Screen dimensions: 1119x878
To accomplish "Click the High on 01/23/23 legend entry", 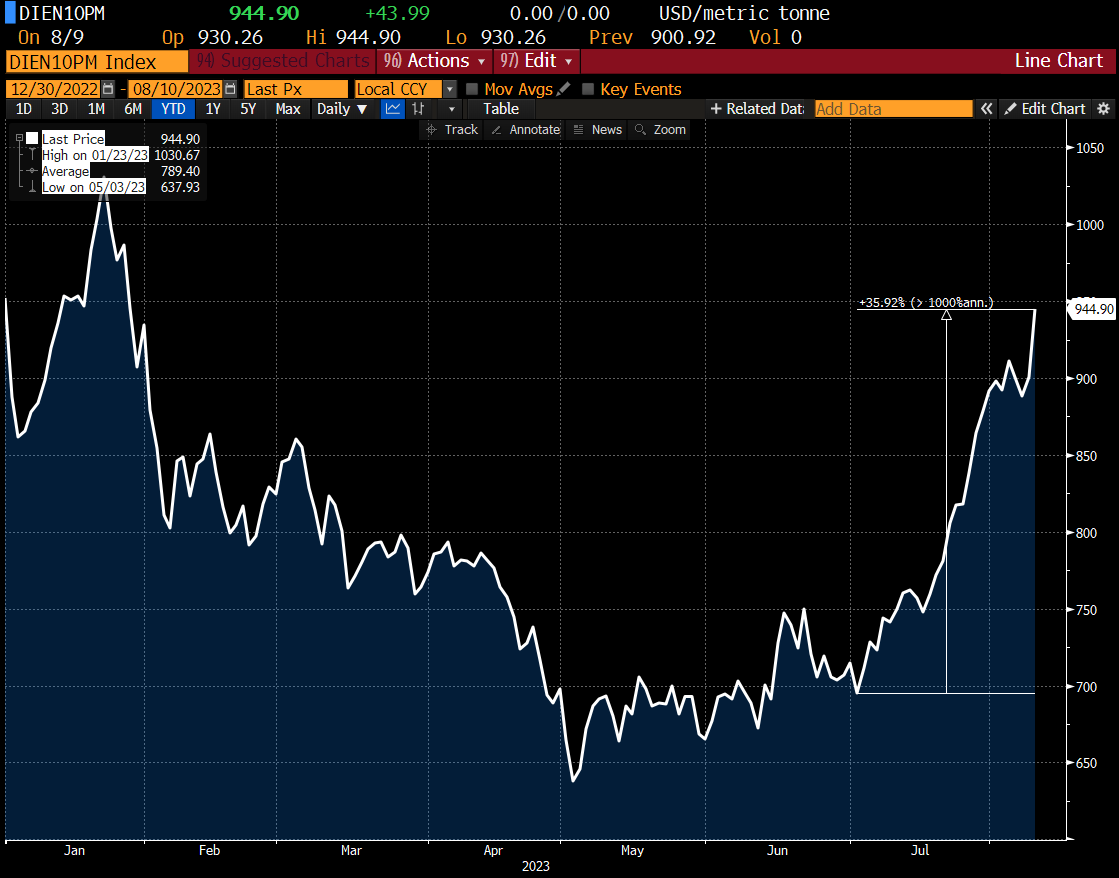I will [95, 155].
